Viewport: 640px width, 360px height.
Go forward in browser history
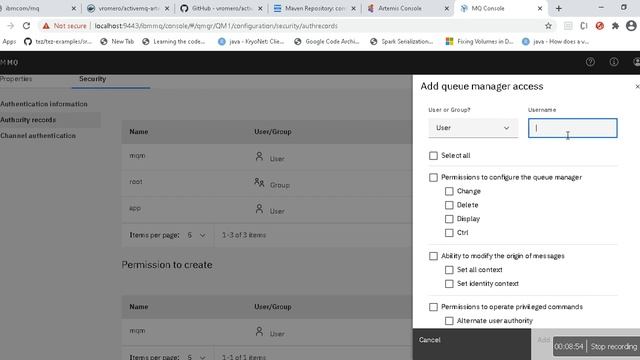click(x=11, y=26)
